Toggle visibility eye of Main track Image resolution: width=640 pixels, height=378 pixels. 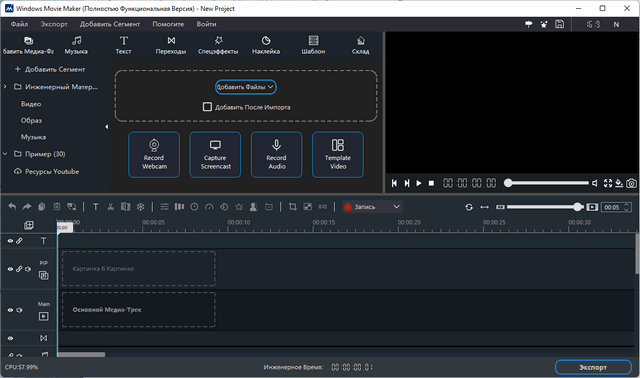pos(10,310)
